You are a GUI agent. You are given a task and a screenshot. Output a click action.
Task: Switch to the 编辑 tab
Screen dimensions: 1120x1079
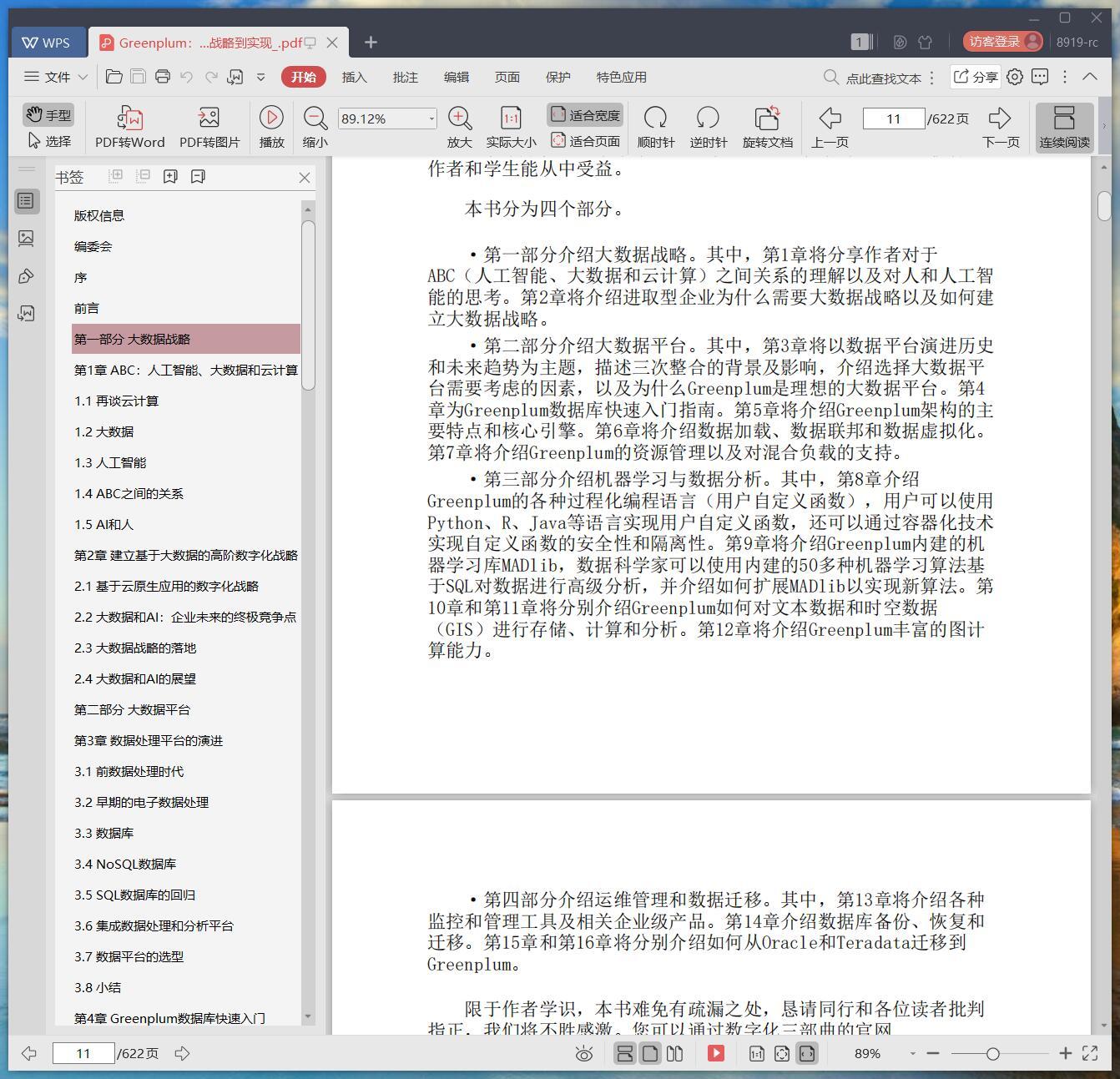pos(456,77)
